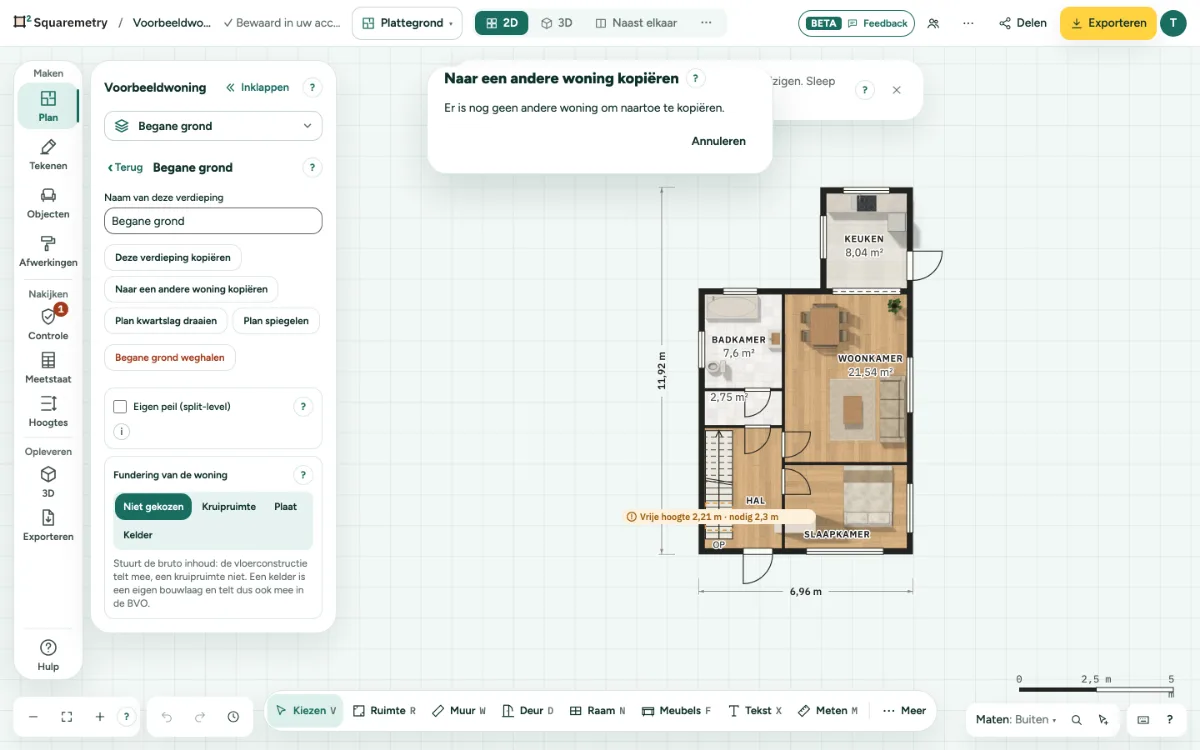Screen dimensions: 1200x750
Task: Open the Plan section in sidebar
Action: coord(48,106)
